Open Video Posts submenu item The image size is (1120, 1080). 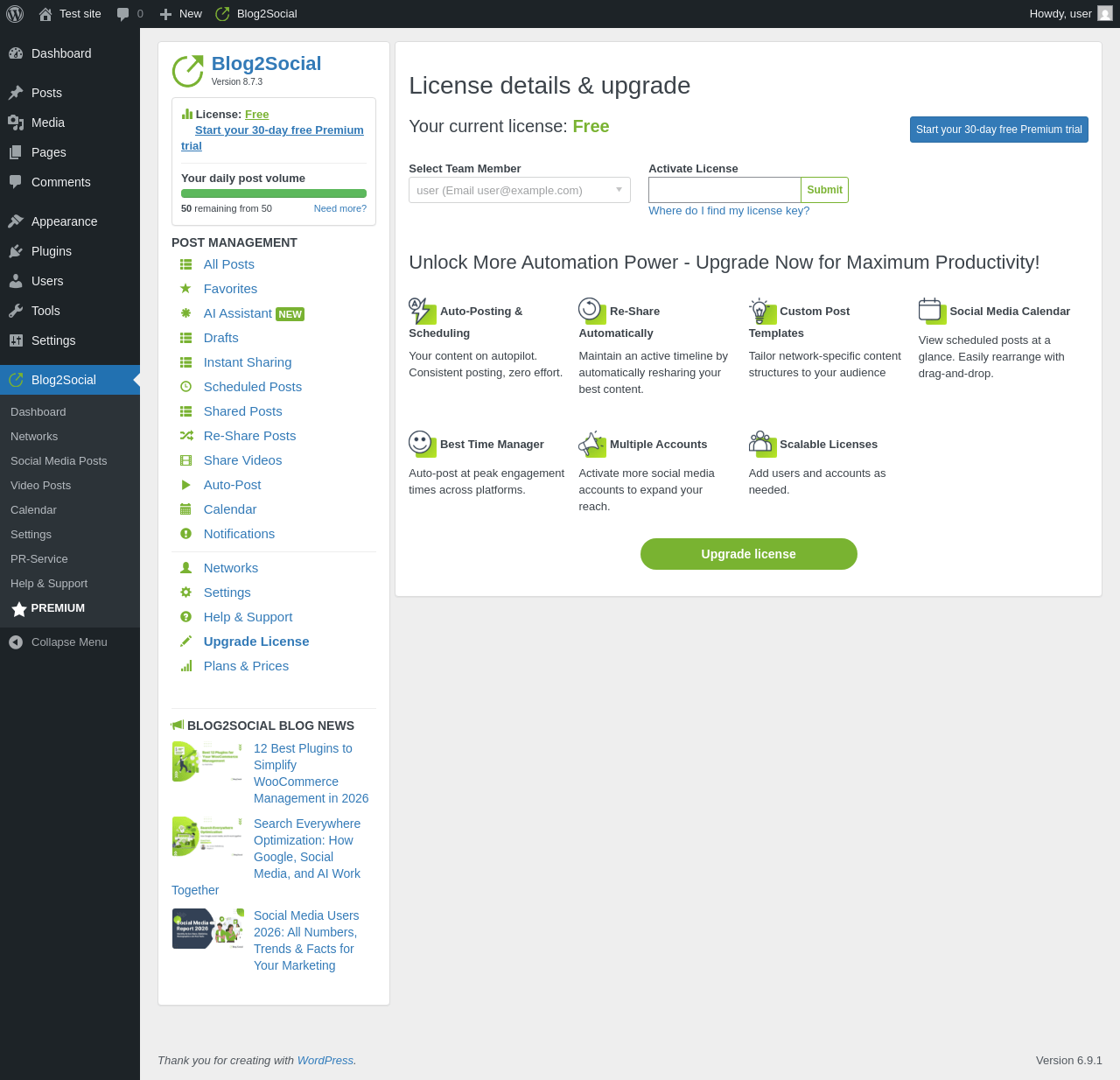click(x=40, y=486)
